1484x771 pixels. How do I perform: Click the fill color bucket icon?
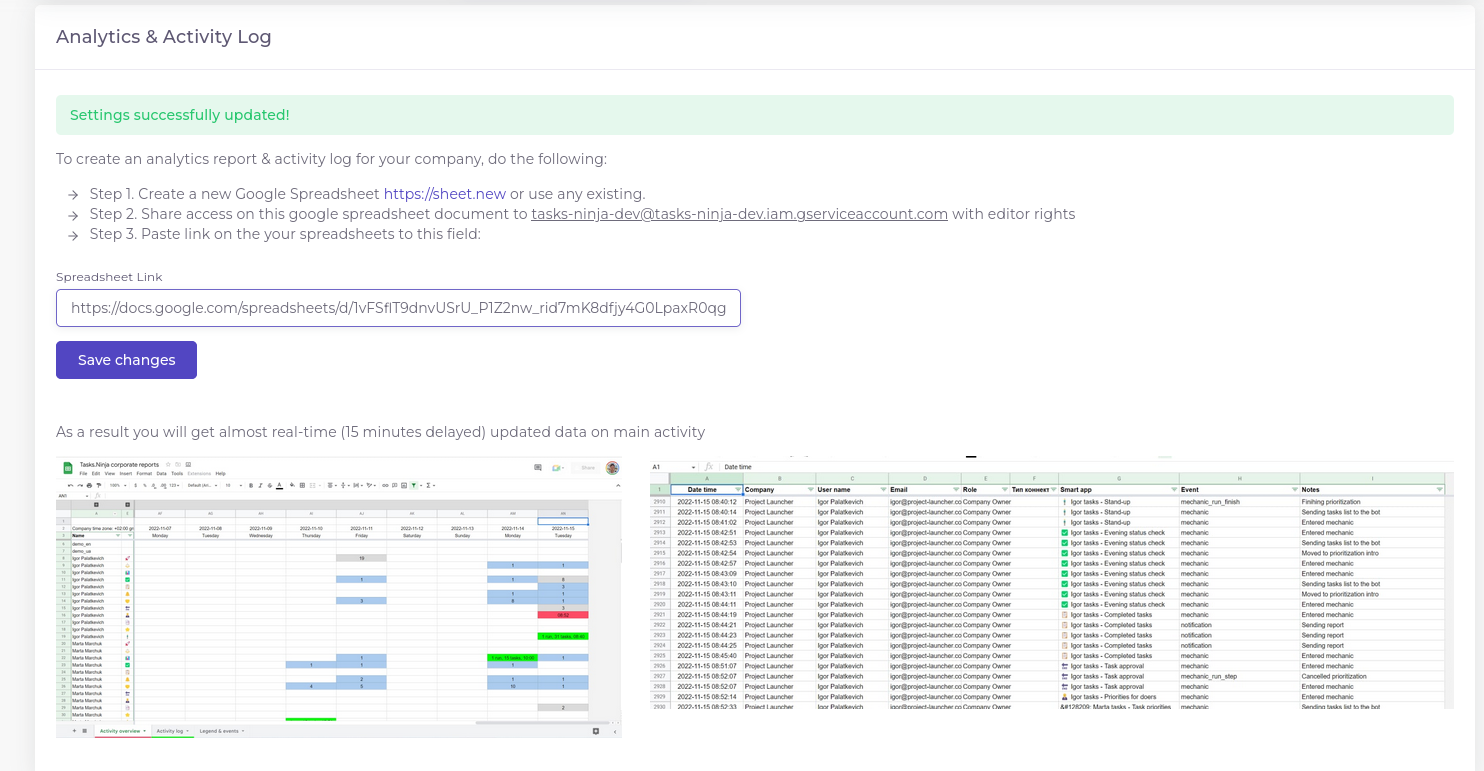290,485
